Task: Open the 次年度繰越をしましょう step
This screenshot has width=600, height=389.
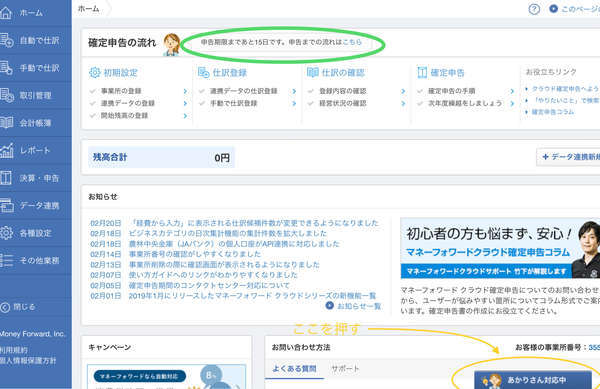Action: point(465,103)
